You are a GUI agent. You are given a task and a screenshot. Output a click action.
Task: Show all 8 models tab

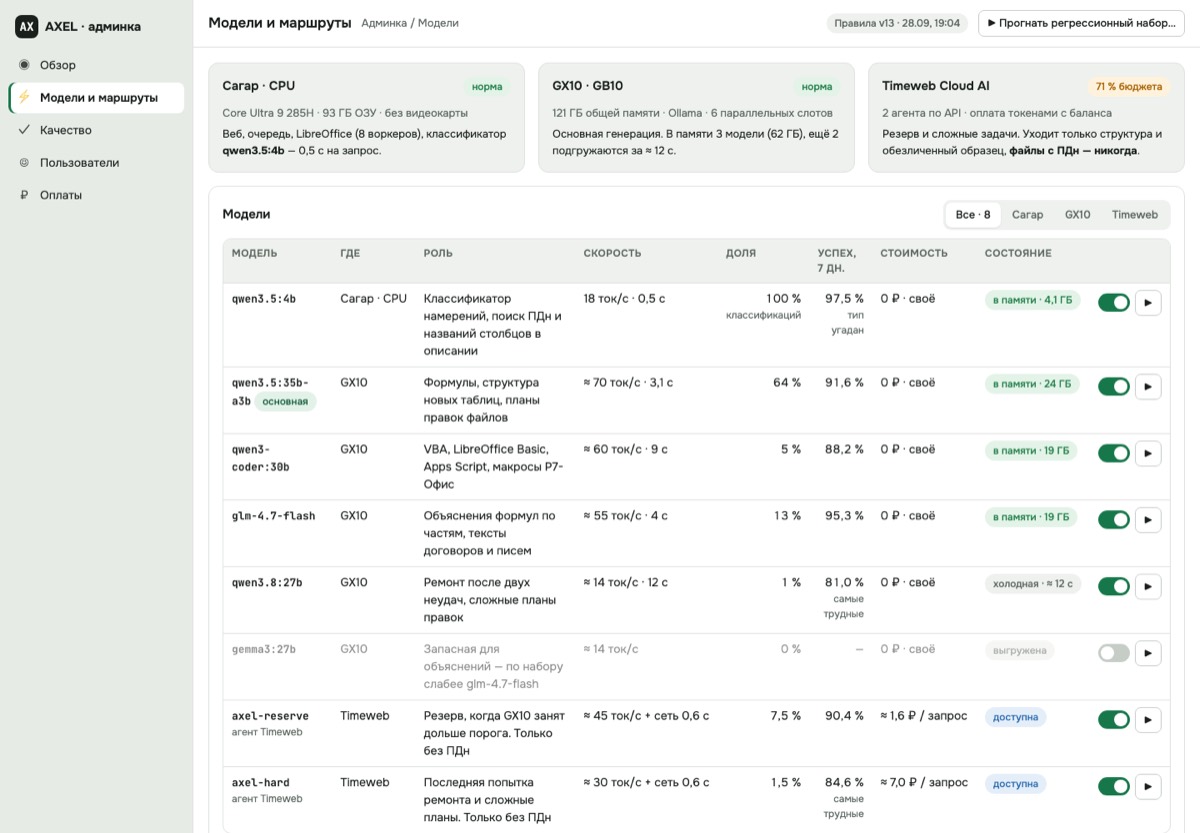pos(973,215)
